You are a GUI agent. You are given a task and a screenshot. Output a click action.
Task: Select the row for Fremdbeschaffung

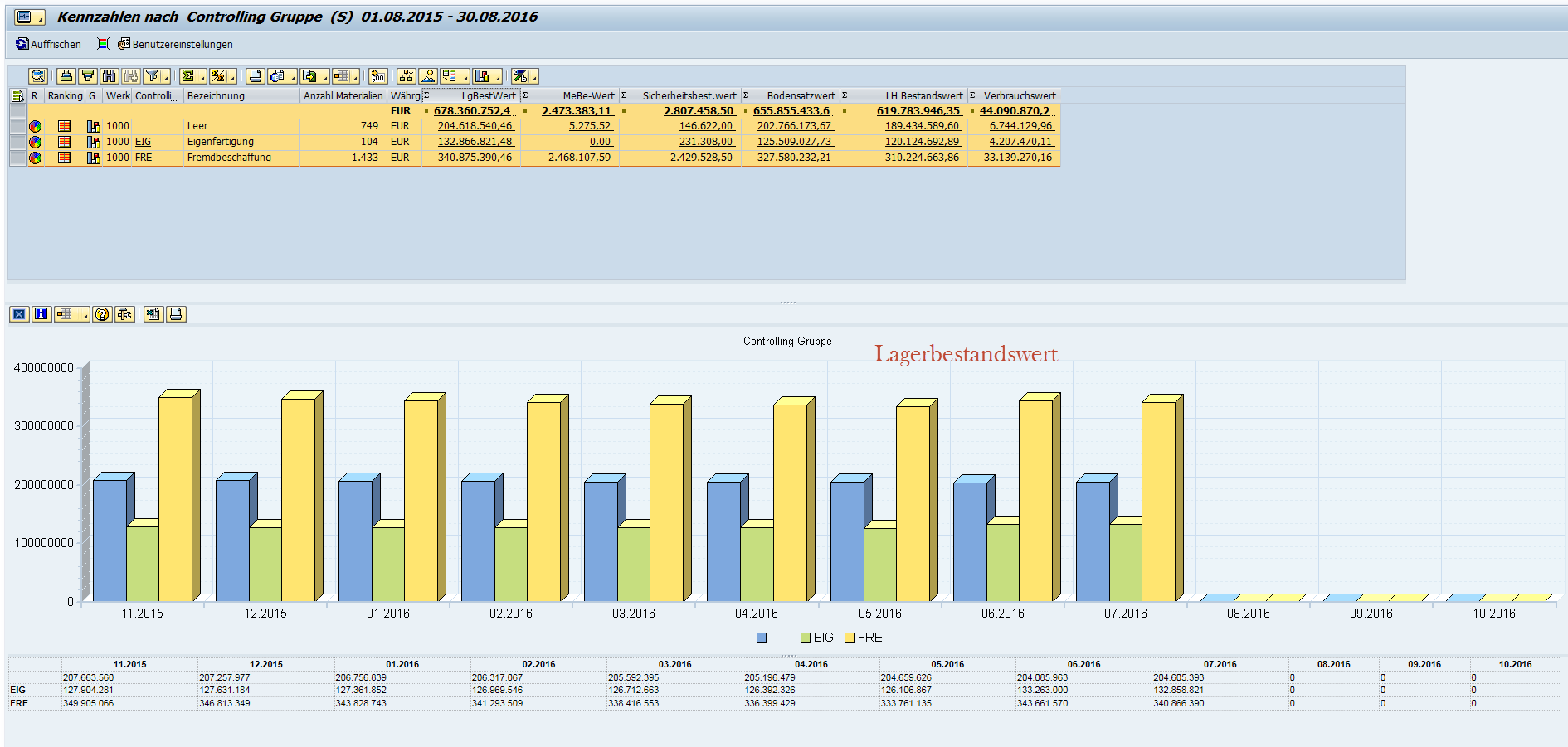pyautogui.click(x=17, y=158)
